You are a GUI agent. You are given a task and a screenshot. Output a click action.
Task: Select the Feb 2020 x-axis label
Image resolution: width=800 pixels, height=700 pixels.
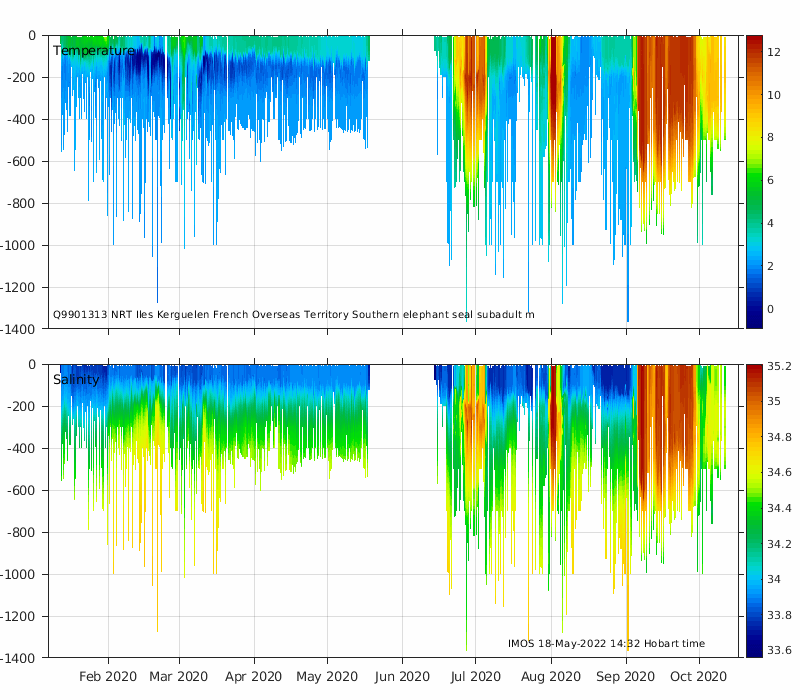[108, 677]
